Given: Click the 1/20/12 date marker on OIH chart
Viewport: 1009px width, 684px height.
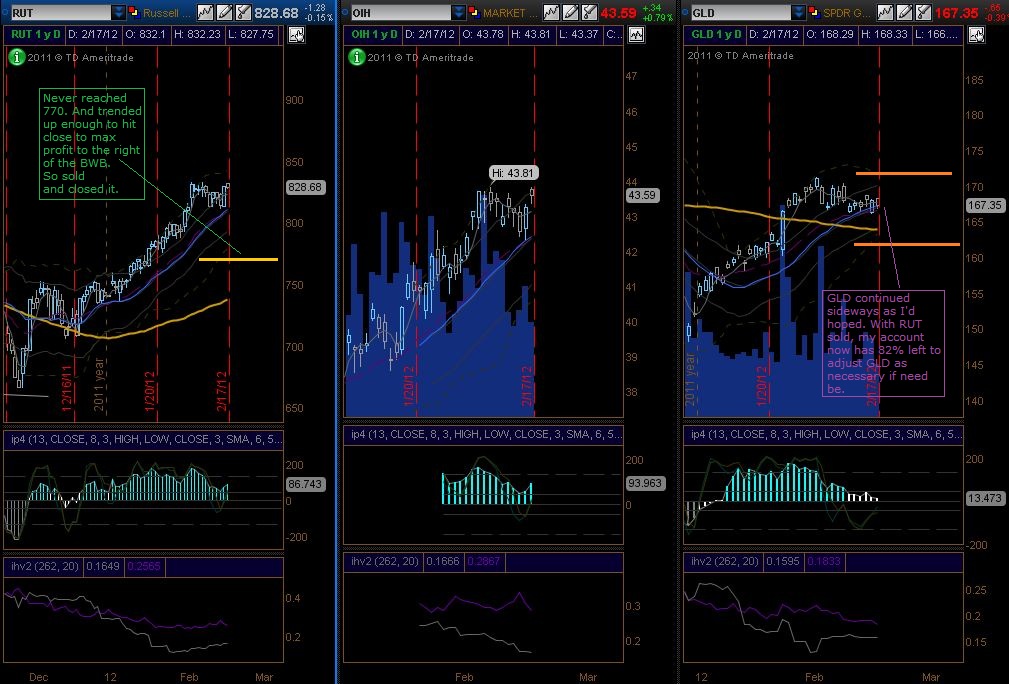Looking at the screenshot, I should [x=409, y=388].
